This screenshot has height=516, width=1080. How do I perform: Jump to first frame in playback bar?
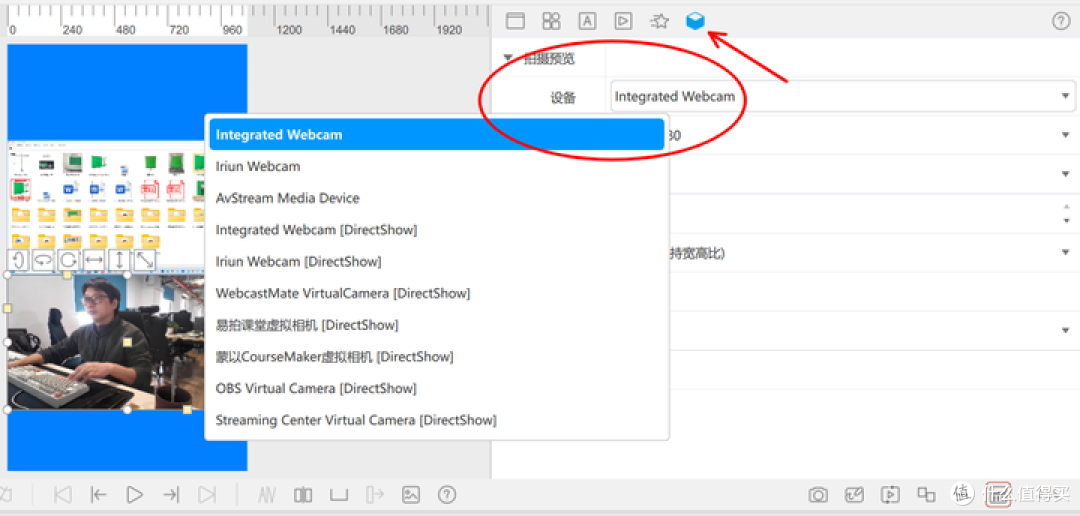click(63, 494)
